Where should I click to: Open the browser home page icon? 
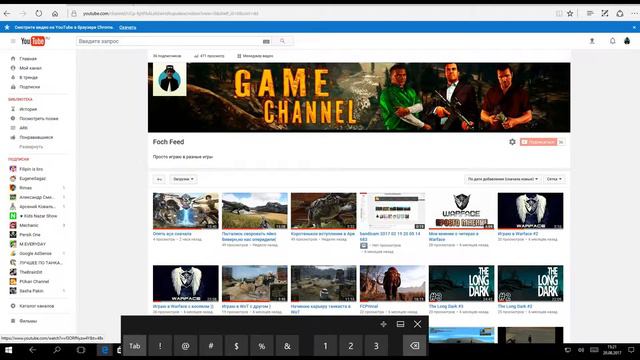pos(55,13)
